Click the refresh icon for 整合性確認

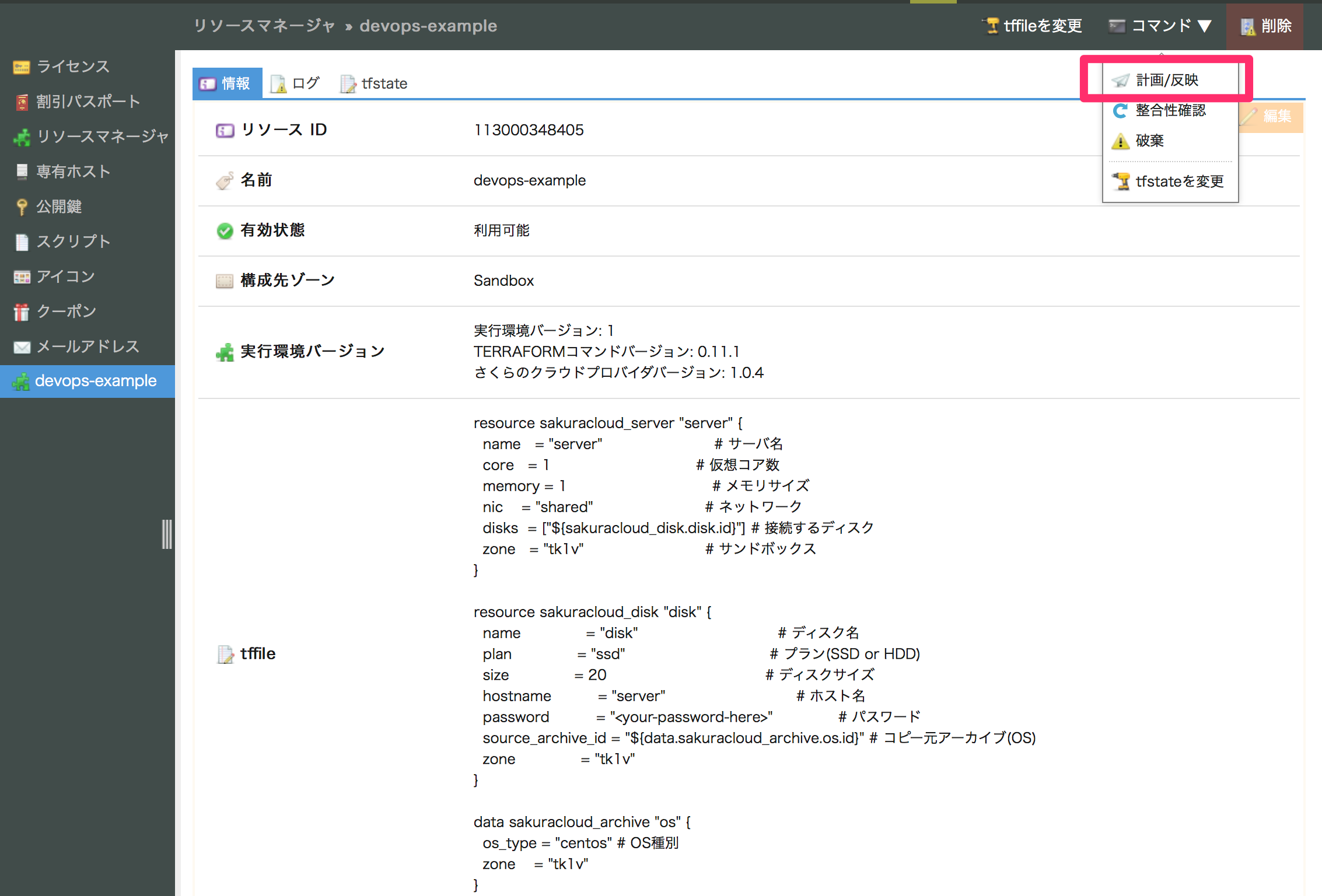[1120, 111]
